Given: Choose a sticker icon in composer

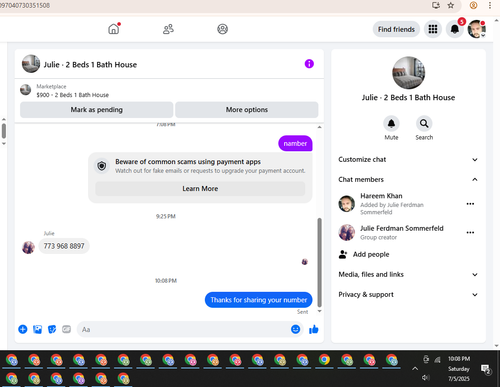Looking at the screenshot, I should 52,329.
